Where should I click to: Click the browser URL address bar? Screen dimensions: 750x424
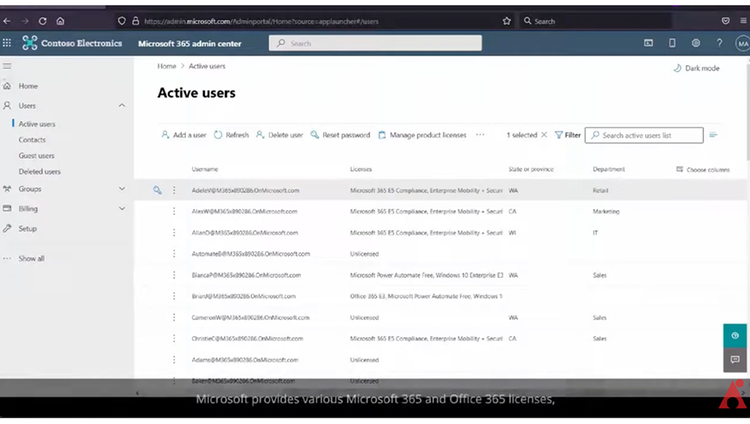306,21
